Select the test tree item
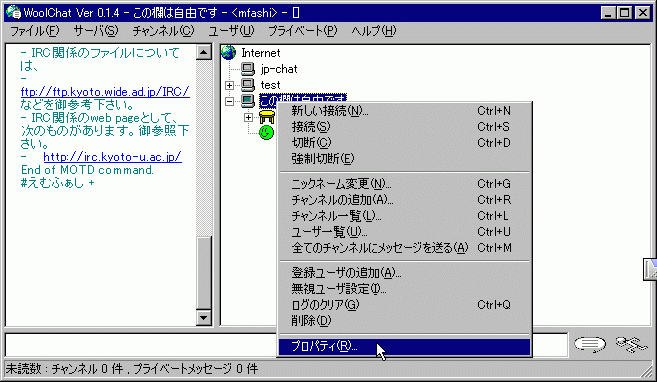The image size is (657, 382). [271, 85]
